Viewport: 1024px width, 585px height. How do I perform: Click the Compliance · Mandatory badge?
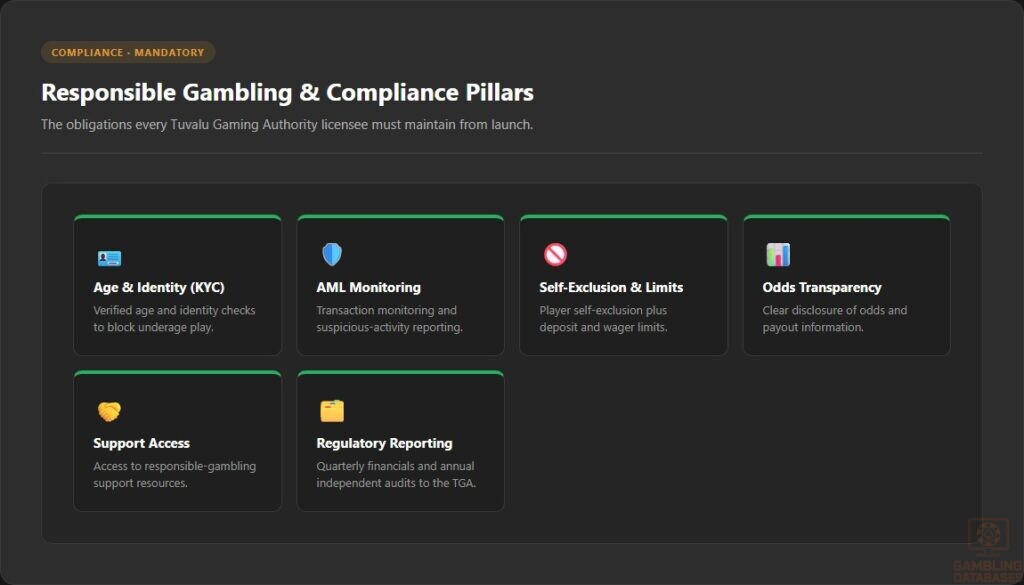coord(128,52)
